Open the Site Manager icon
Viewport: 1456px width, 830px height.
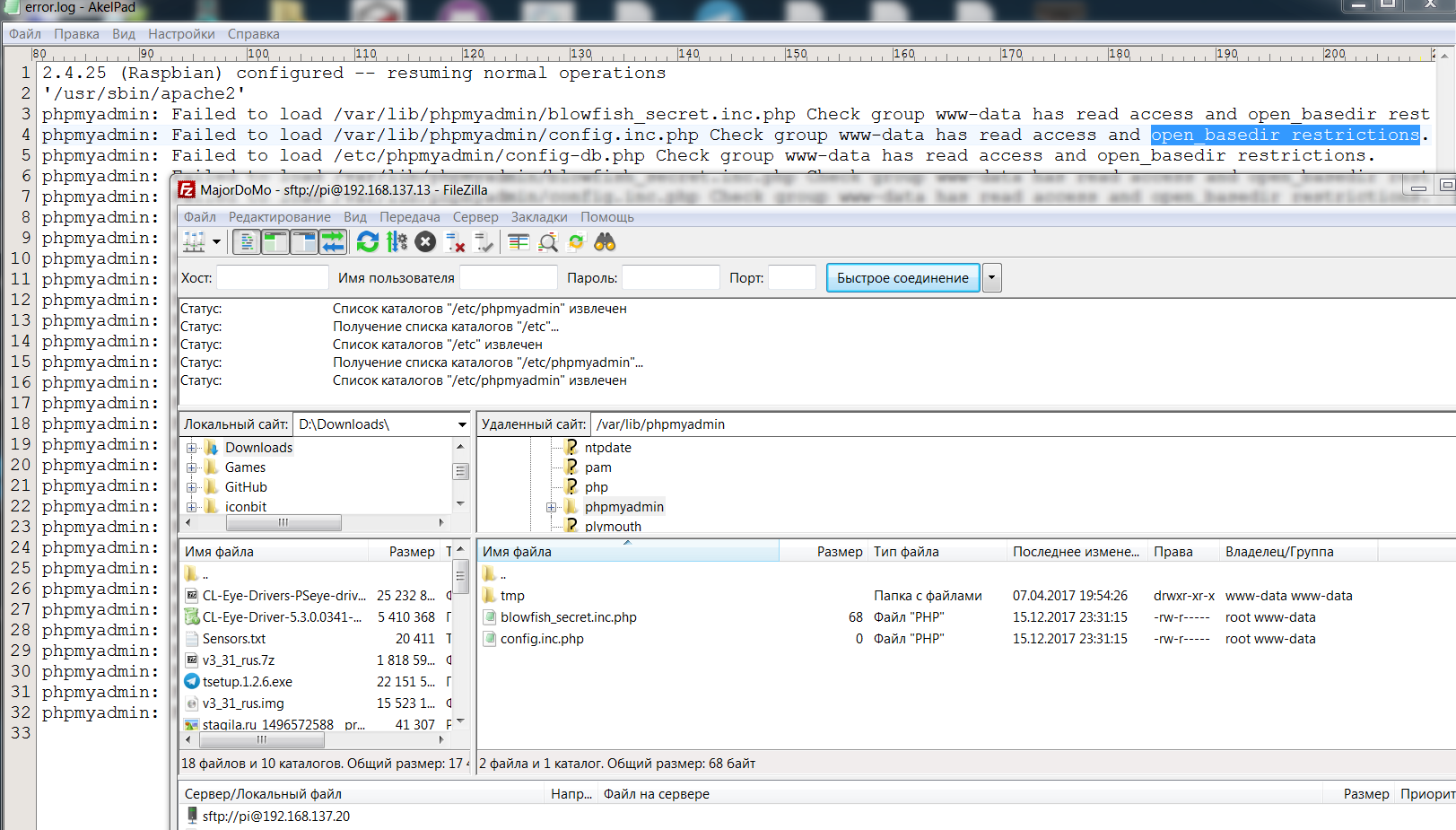tap(194, 242)
